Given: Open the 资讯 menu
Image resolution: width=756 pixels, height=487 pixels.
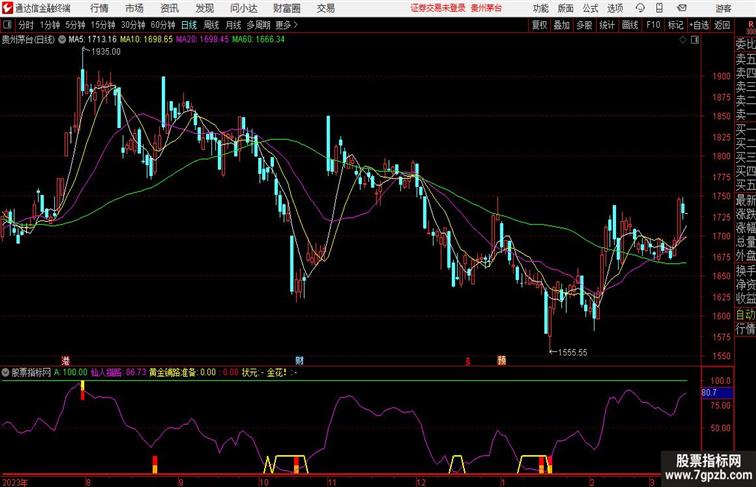Looking at the screenshot, I should coord(169,8).
